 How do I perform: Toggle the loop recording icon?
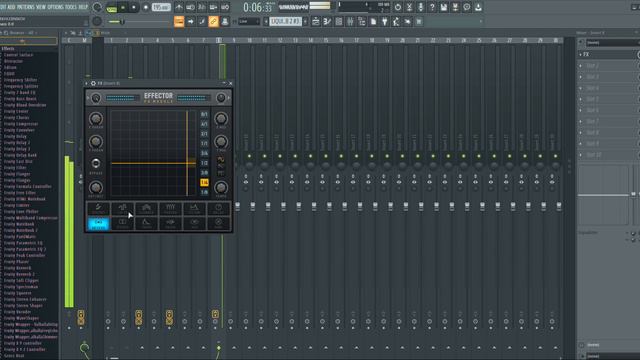tap(225, 7)
